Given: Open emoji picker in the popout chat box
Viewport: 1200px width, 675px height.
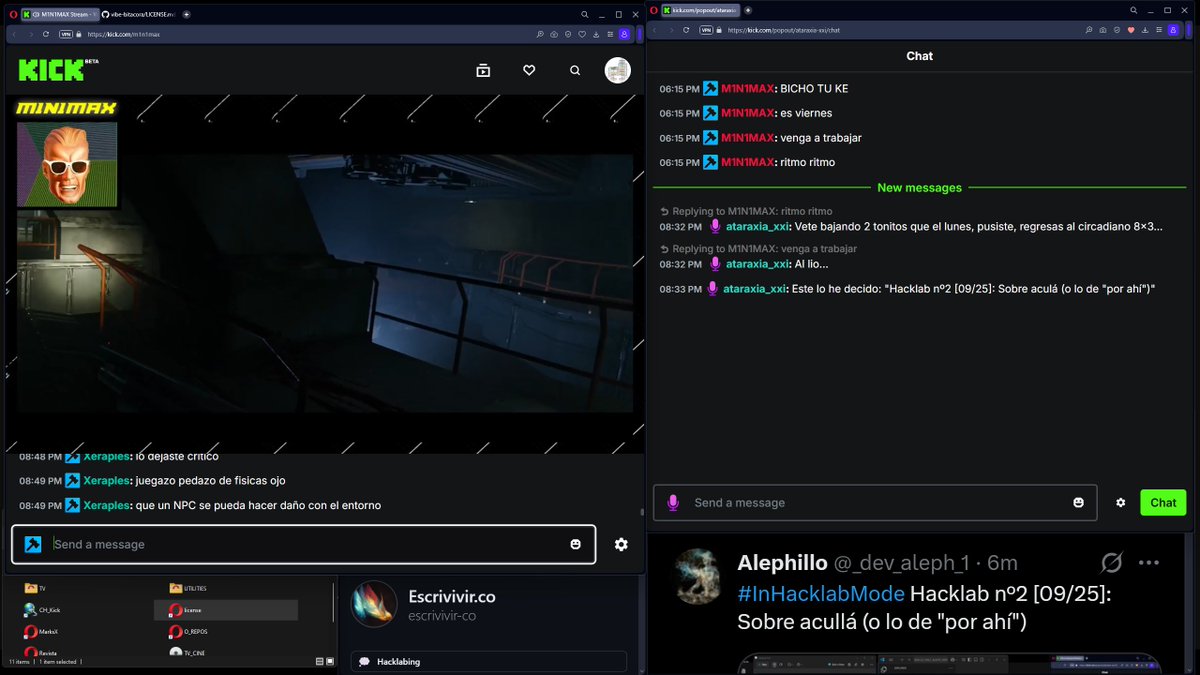Looking at the screenshot, I should pyautogui.click(x=1078, y=502).
